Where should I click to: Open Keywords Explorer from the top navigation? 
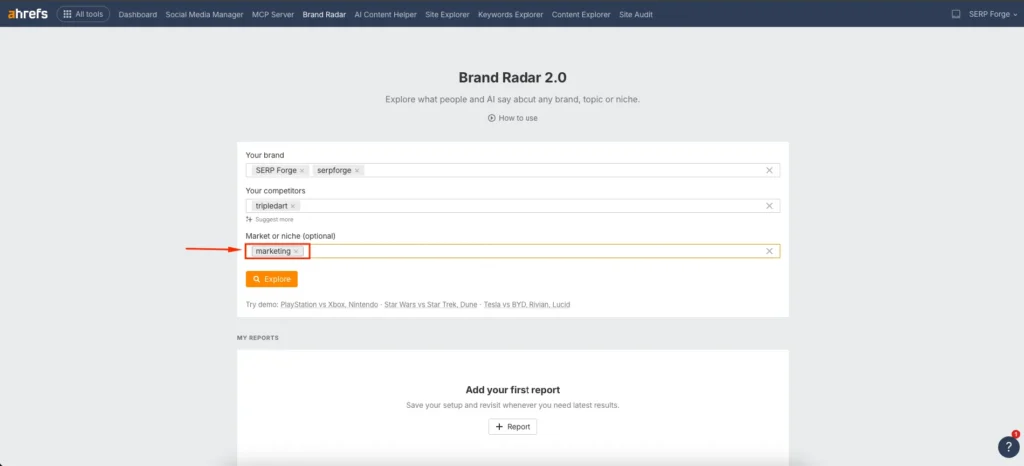click(x=511, y=14)
